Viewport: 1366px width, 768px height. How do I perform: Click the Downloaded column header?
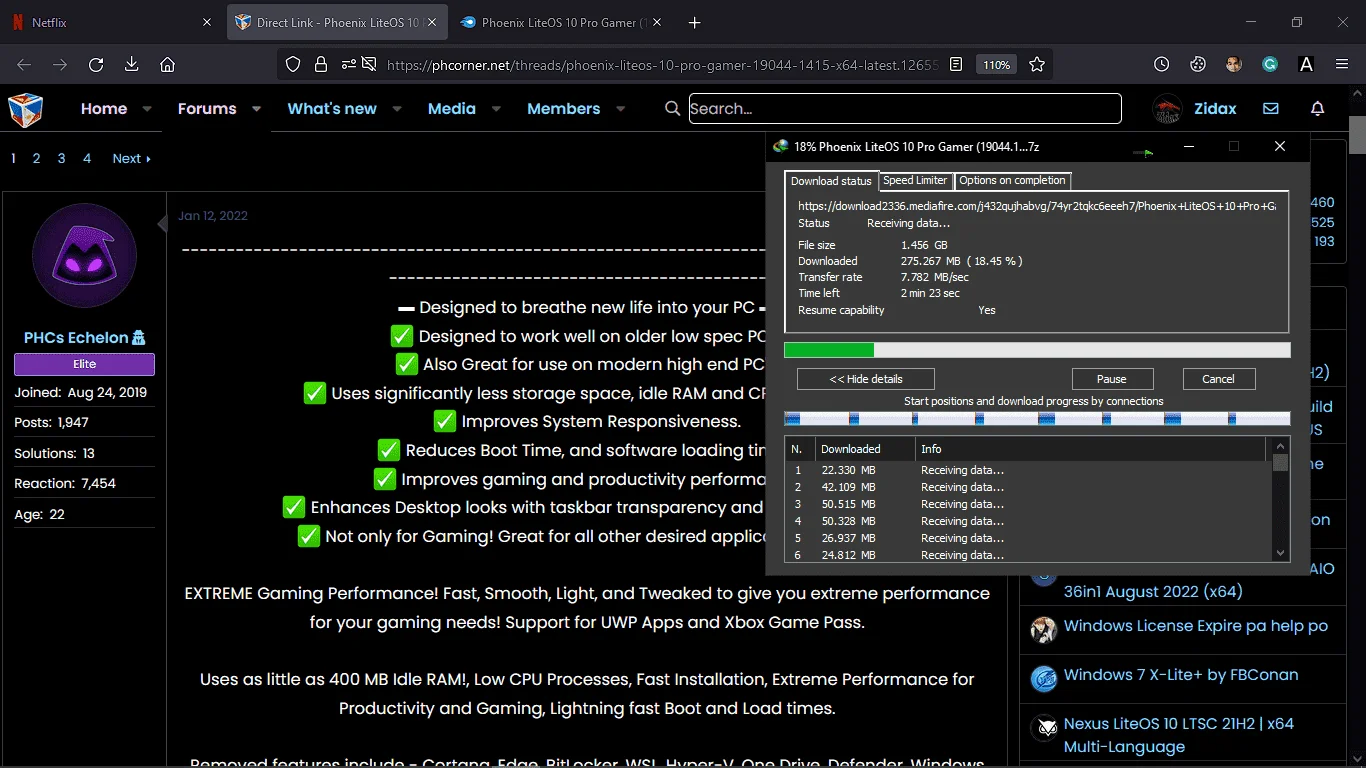[x=865, y=449]
